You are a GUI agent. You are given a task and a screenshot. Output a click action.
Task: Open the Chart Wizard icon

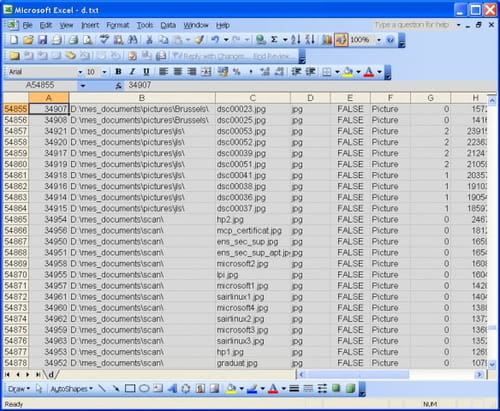(x=327, y=40)
